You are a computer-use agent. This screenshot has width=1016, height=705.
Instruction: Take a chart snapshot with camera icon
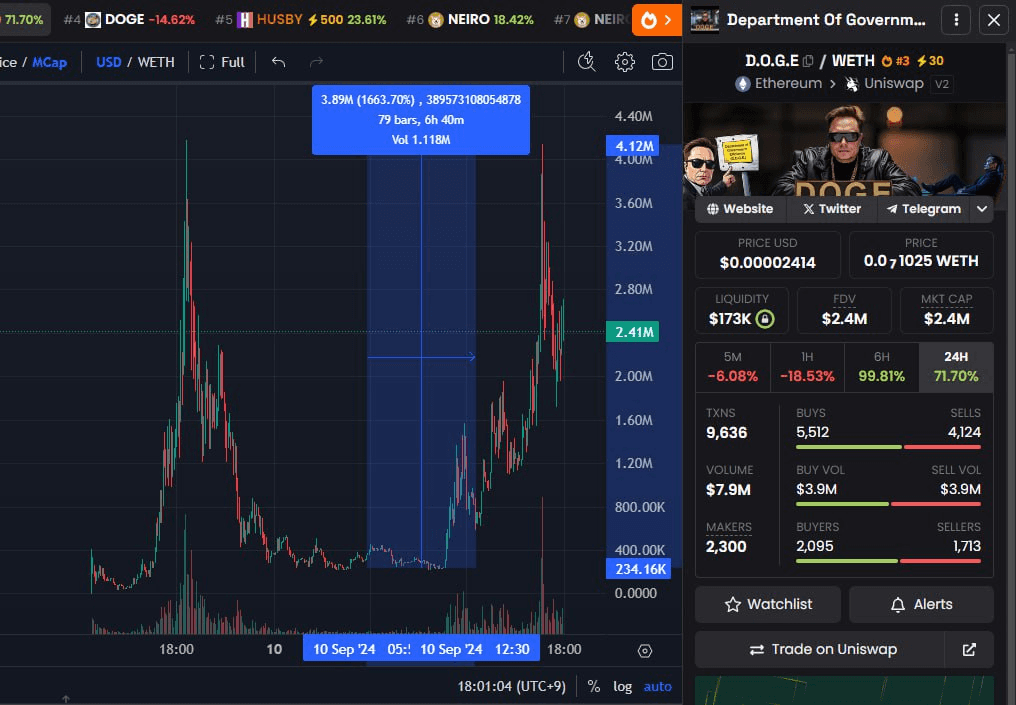pyautogui.click(x=662, y=62)
